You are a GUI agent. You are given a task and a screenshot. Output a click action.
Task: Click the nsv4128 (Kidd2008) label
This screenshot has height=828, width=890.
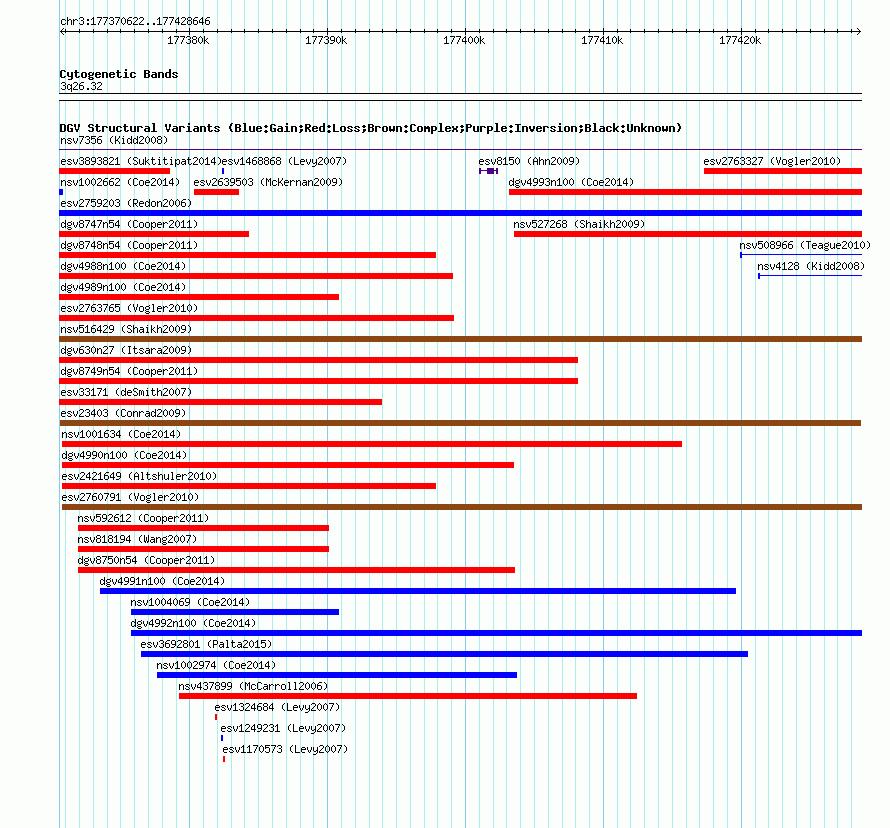click(811, 266)
